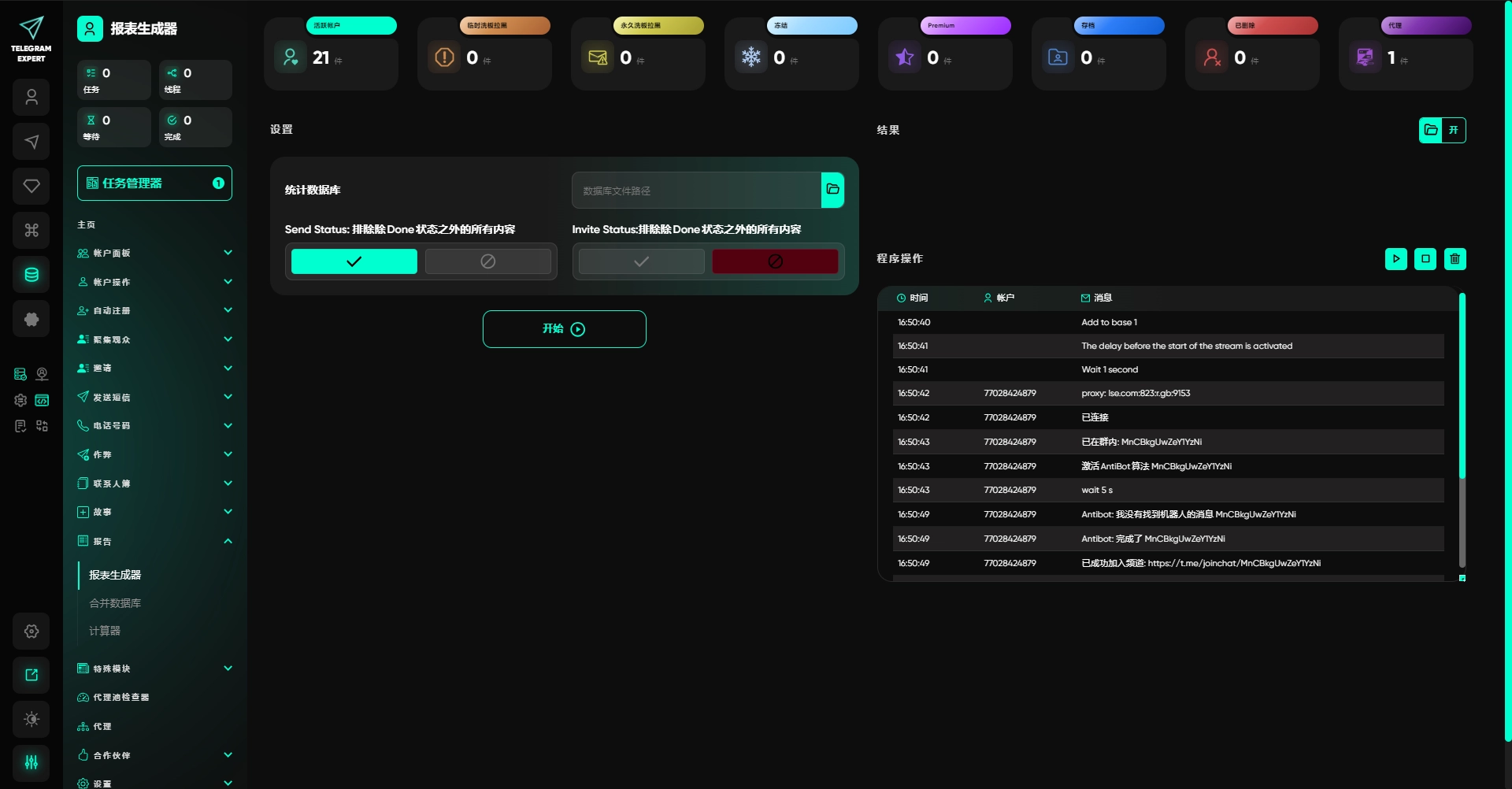The width and height of the screenshot is (1512, 789).
Task: Open the 任务管理器 button
Action: point(154,183)
